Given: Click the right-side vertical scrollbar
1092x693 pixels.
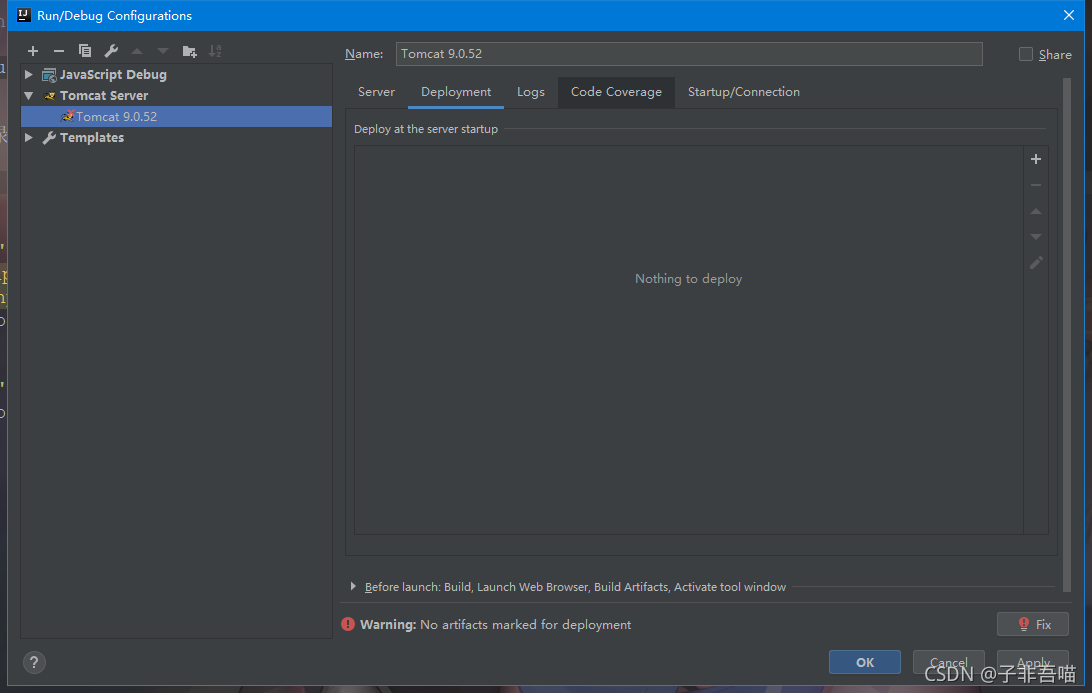Looking at the screenshot, I should coord(1067,334).
